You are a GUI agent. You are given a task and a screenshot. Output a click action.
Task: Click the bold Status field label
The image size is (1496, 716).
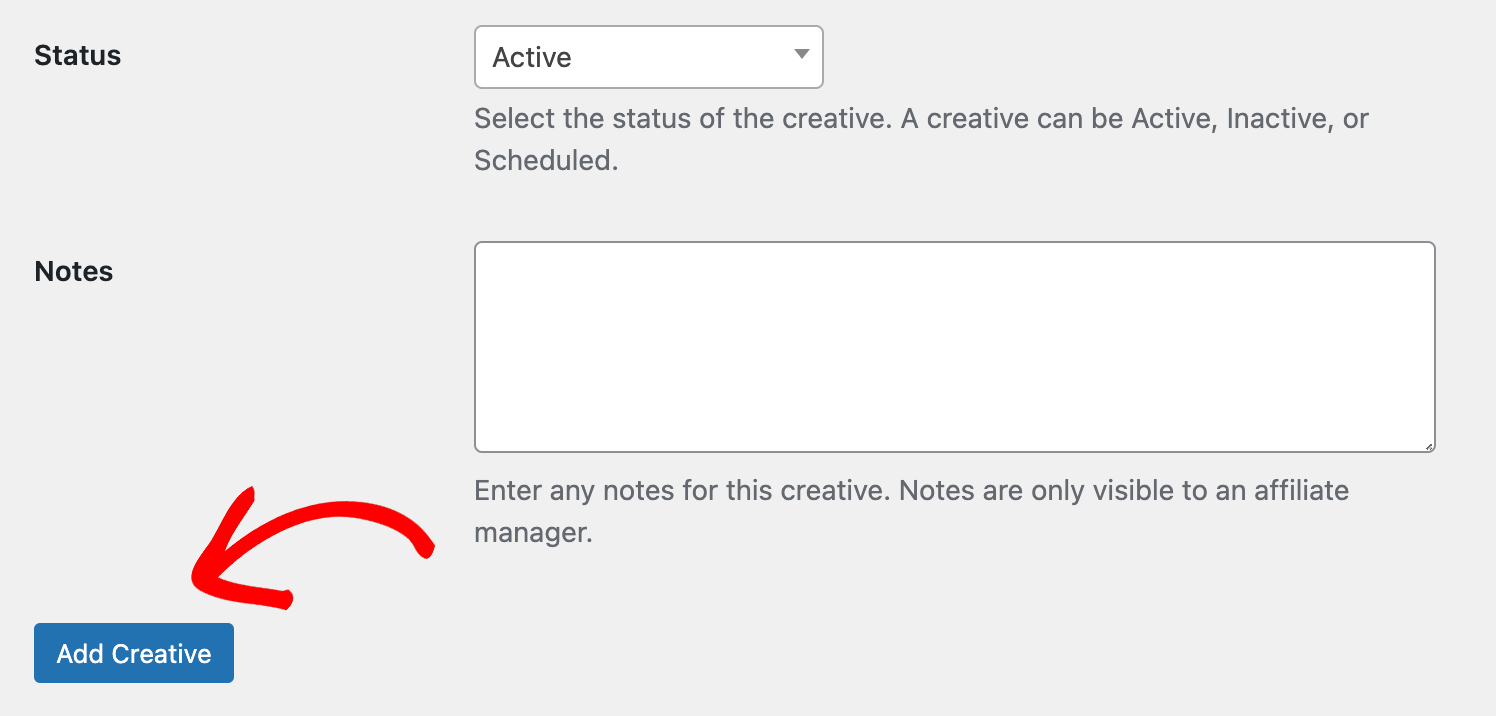(78, 56)
